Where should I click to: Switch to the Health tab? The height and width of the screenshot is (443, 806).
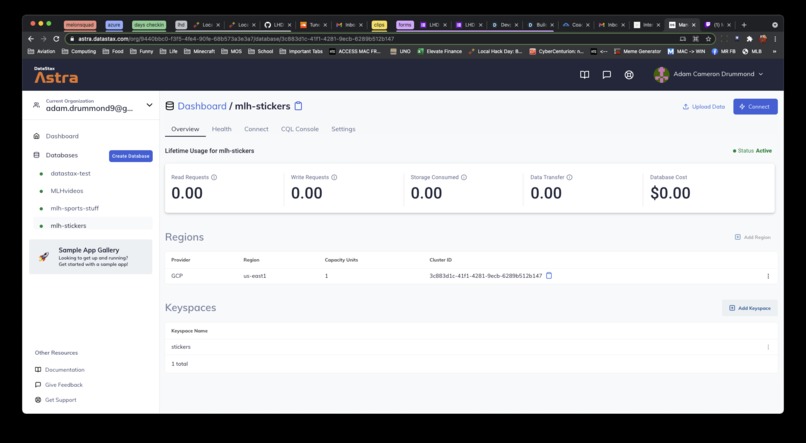(x=222, y=129)
